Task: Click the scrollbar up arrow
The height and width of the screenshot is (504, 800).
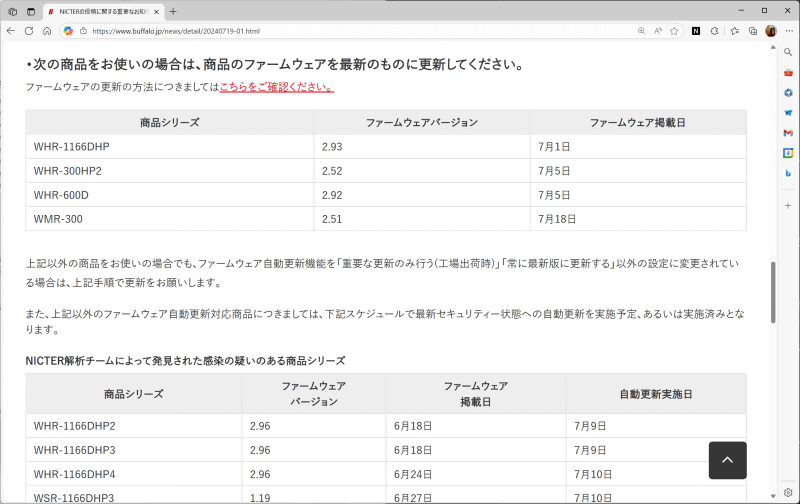Action: click(773, 47)
